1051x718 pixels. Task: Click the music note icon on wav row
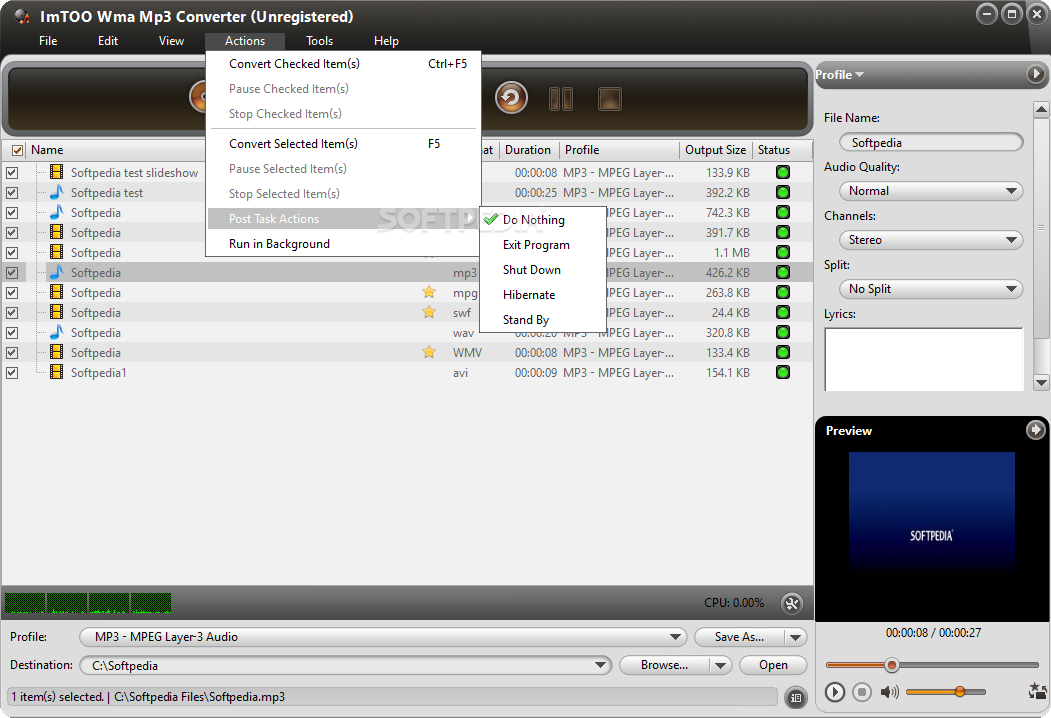(57, 332)
